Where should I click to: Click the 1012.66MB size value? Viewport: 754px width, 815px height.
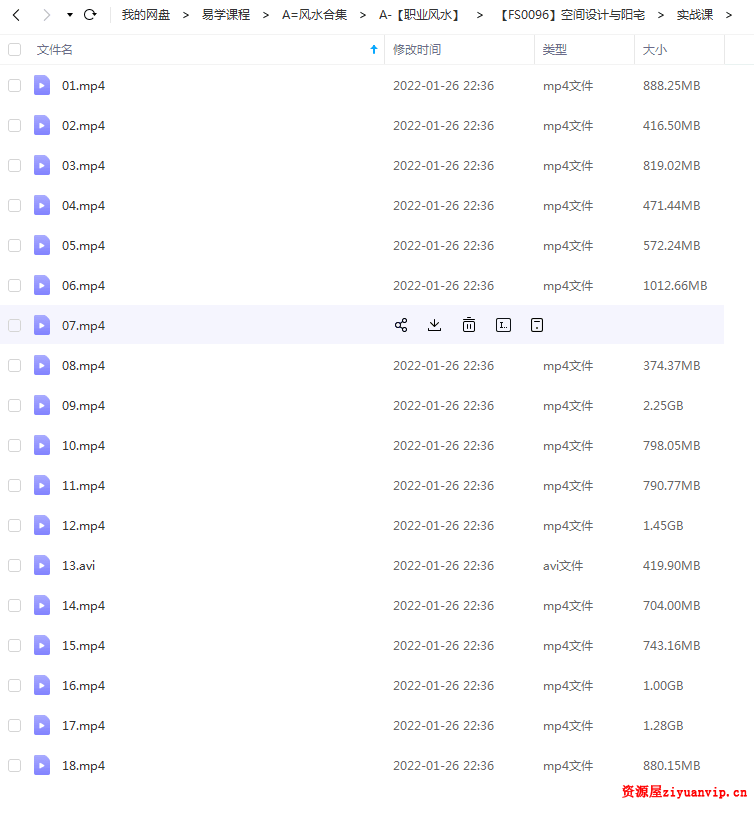[x=675, y=285]
